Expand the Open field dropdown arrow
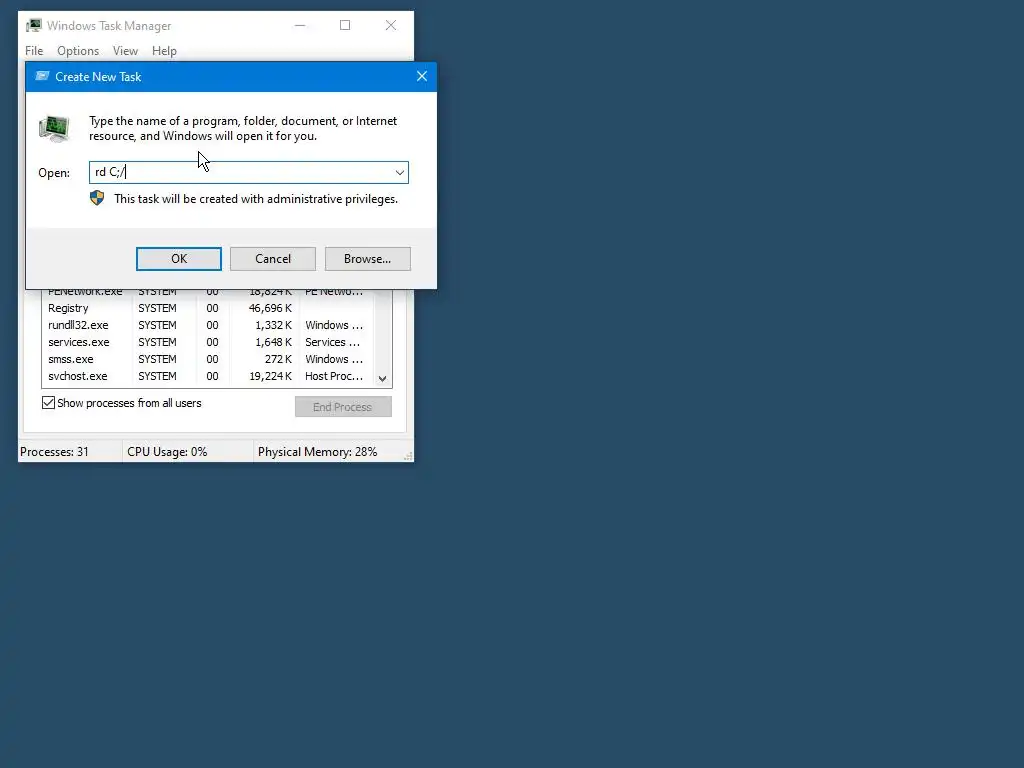This screenshot has height=768, width=1024. pyautogui.click(x=400, y=172)
